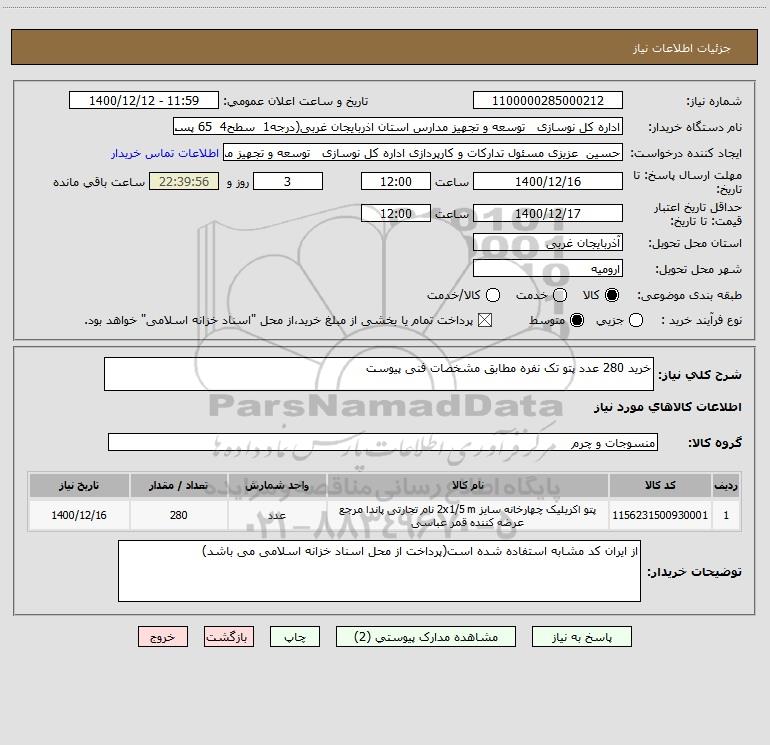Screen dimensions: 770x745
Task: Toggle the Islamic treasury payment checkbox
Action: (x=485, y=320)
